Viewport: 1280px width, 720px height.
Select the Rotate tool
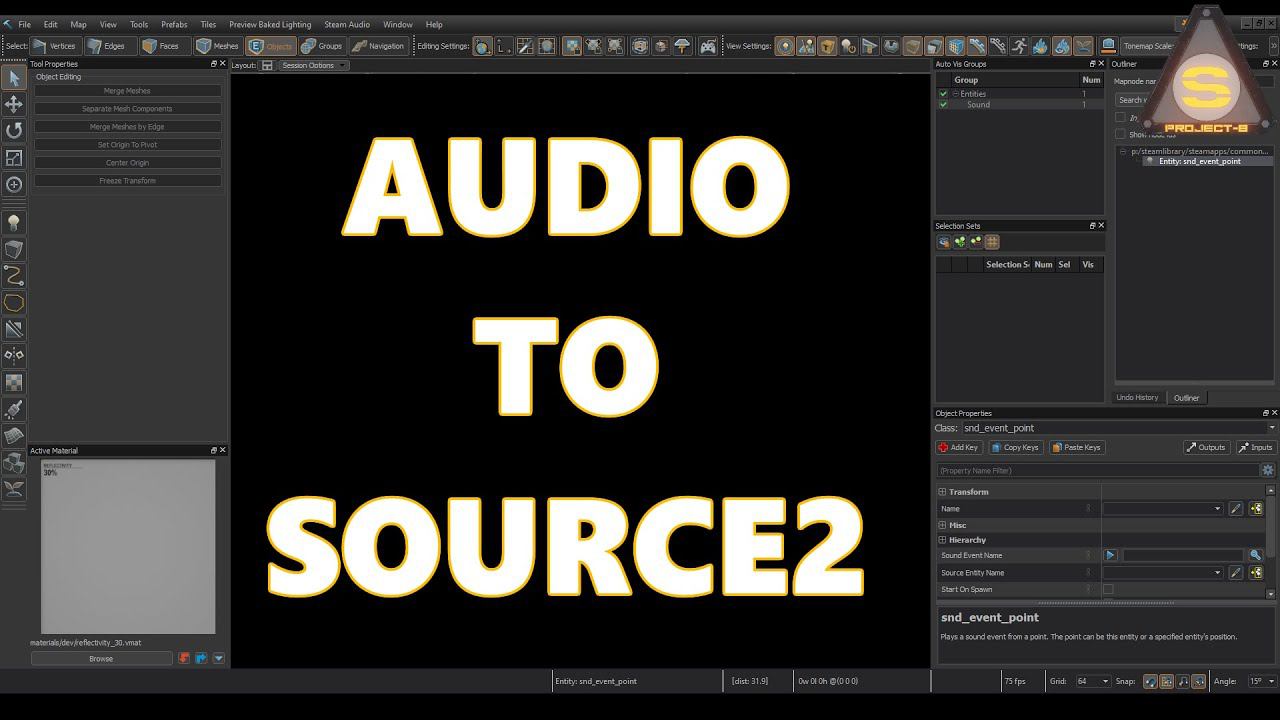(14, 131)
